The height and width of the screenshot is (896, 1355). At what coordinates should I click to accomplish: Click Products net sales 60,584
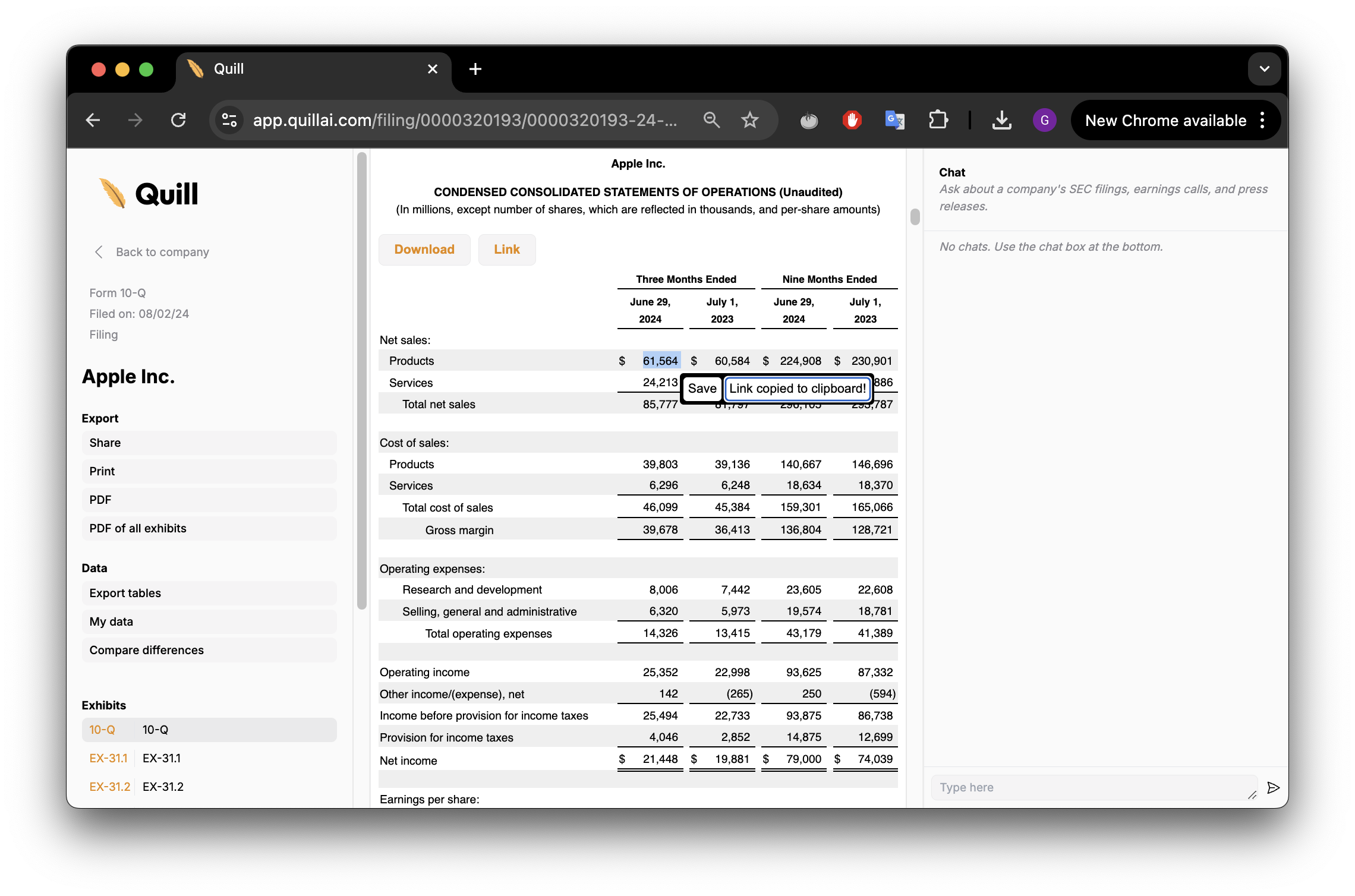(x=732, y=361)
